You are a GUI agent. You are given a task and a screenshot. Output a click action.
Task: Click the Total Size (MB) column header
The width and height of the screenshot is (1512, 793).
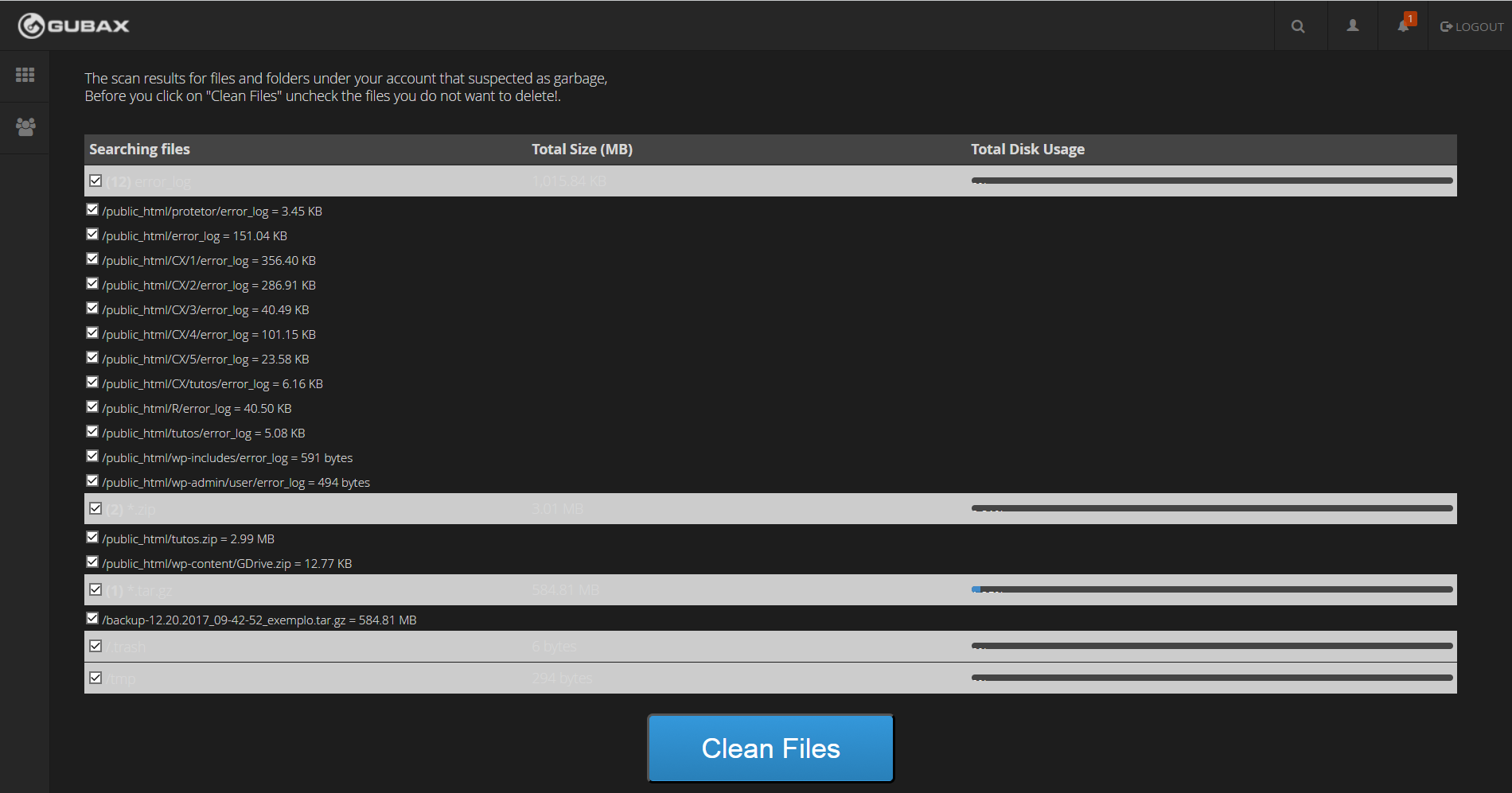click(582, 150)
